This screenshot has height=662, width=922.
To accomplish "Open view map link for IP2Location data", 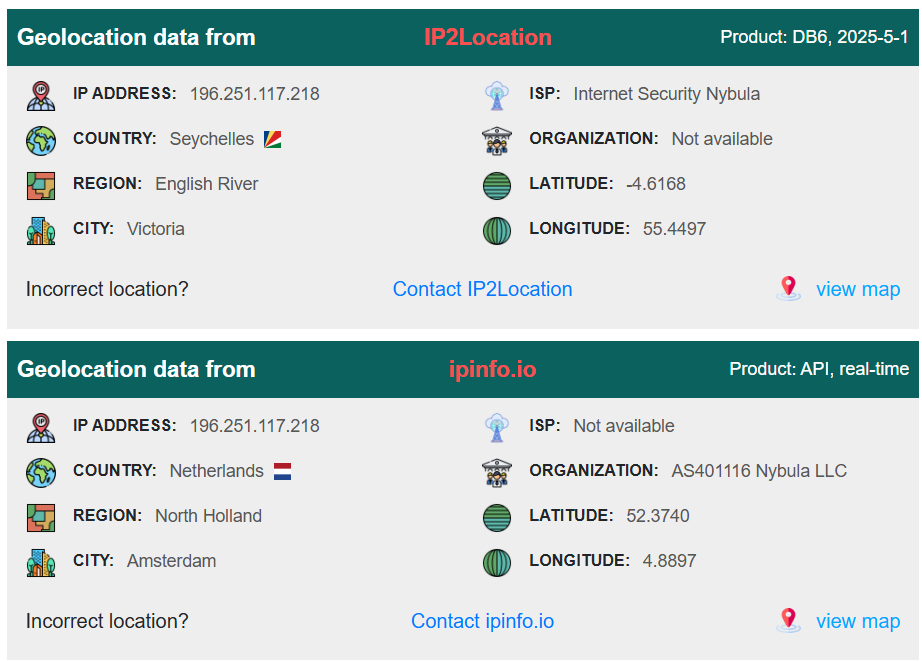I will [x=858, y=289].
